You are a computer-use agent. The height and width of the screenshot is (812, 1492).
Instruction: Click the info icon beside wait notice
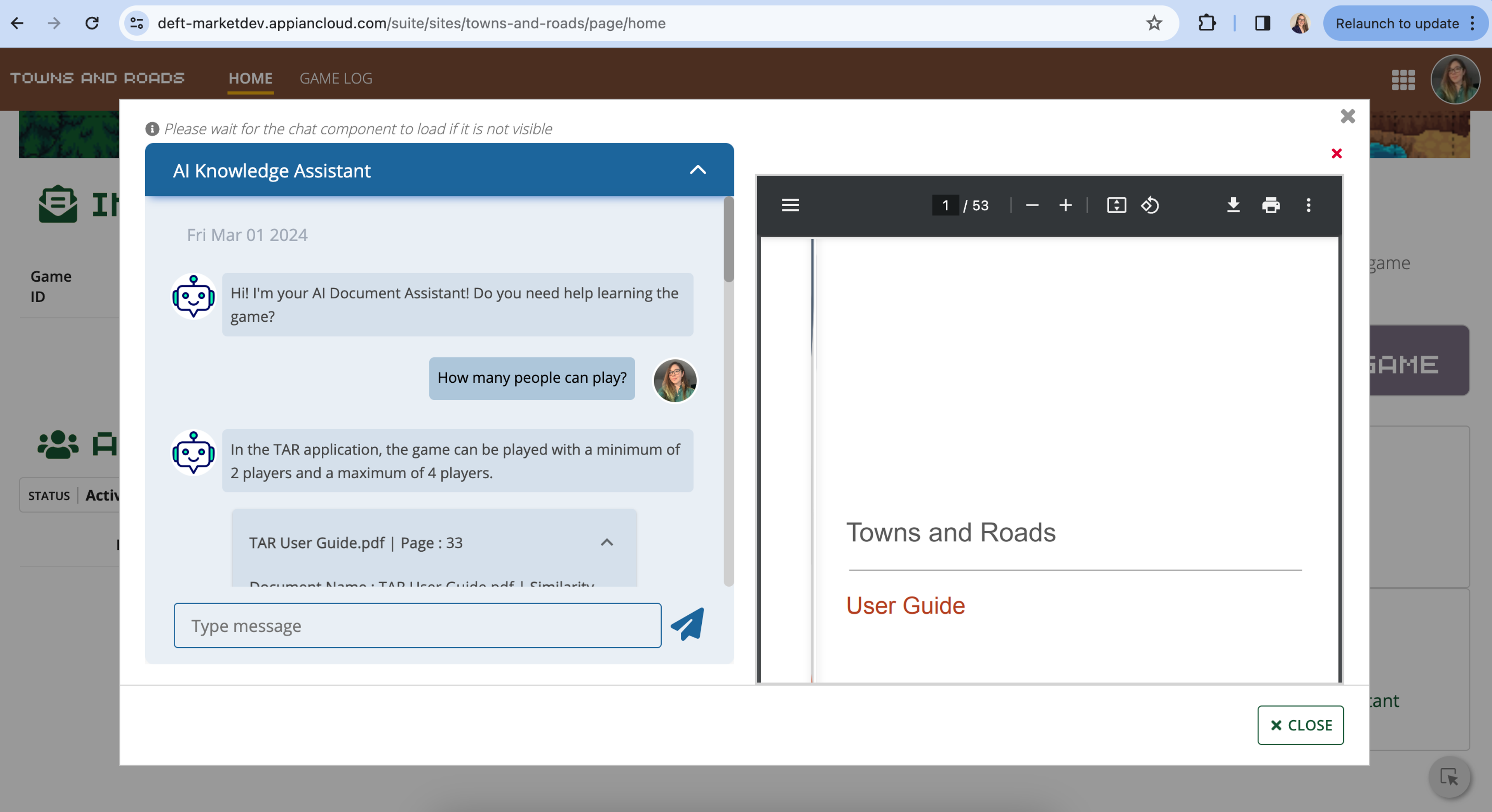coord(152,129)
